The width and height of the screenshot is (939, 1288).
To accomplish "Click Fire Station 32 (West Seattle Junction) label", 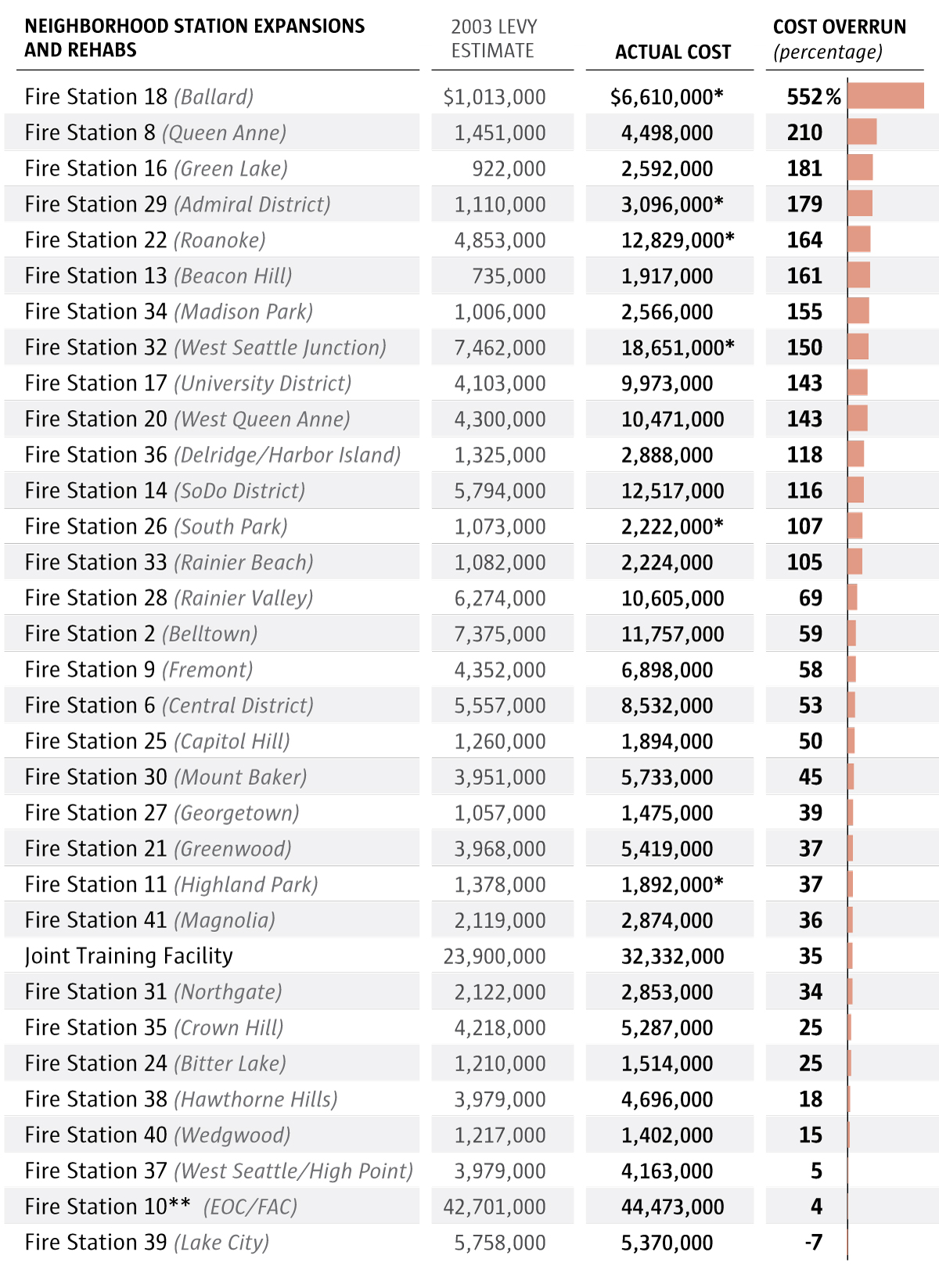I will click(x=206, y=347).
